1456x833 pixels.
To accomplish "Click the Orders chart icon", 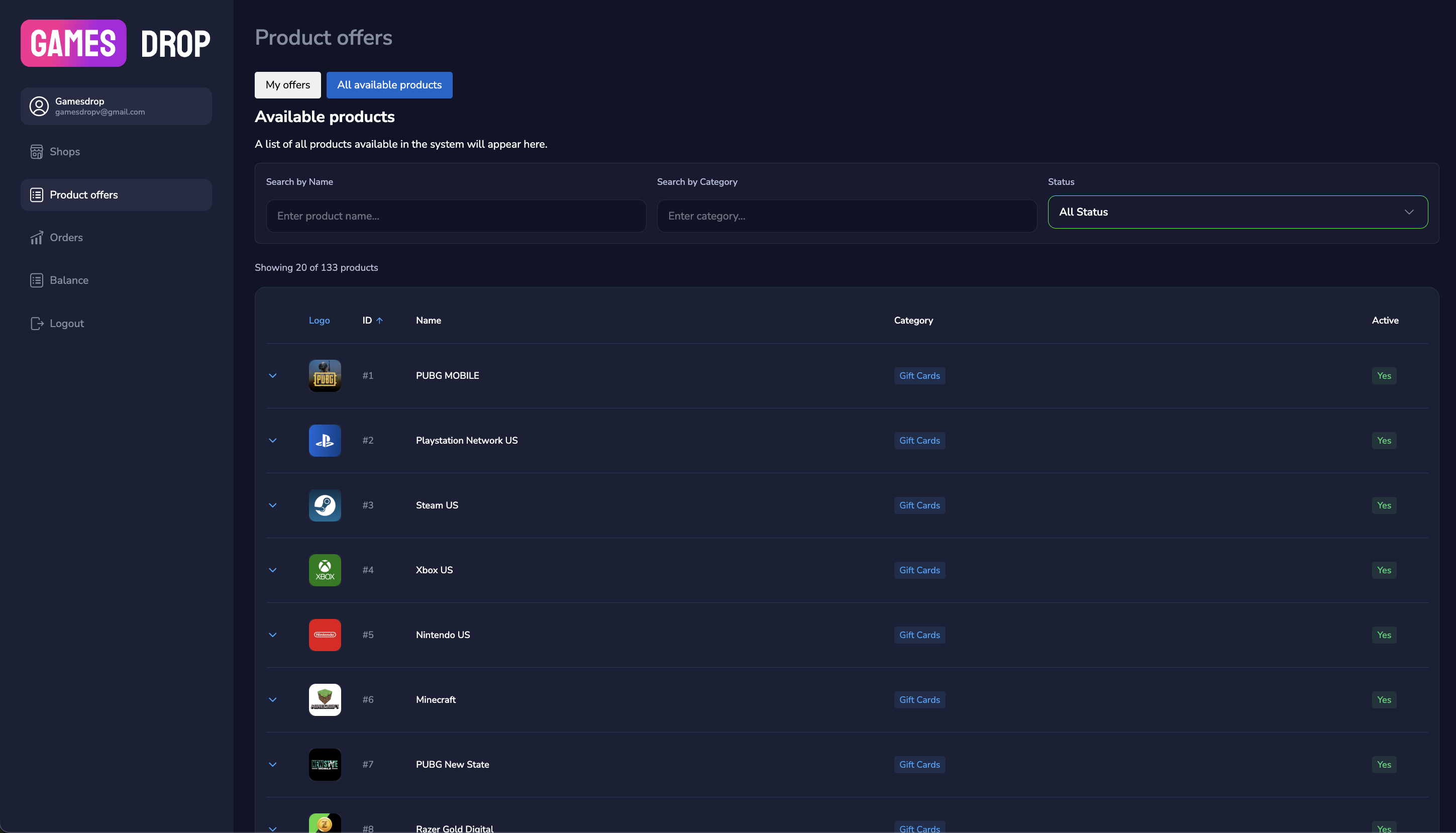I will click(37, 238).
